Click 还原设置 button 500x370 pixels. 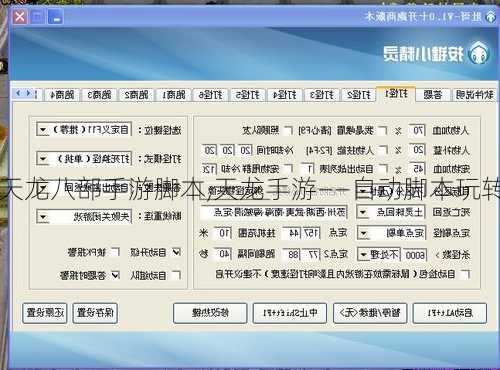[x=45, y=313]
